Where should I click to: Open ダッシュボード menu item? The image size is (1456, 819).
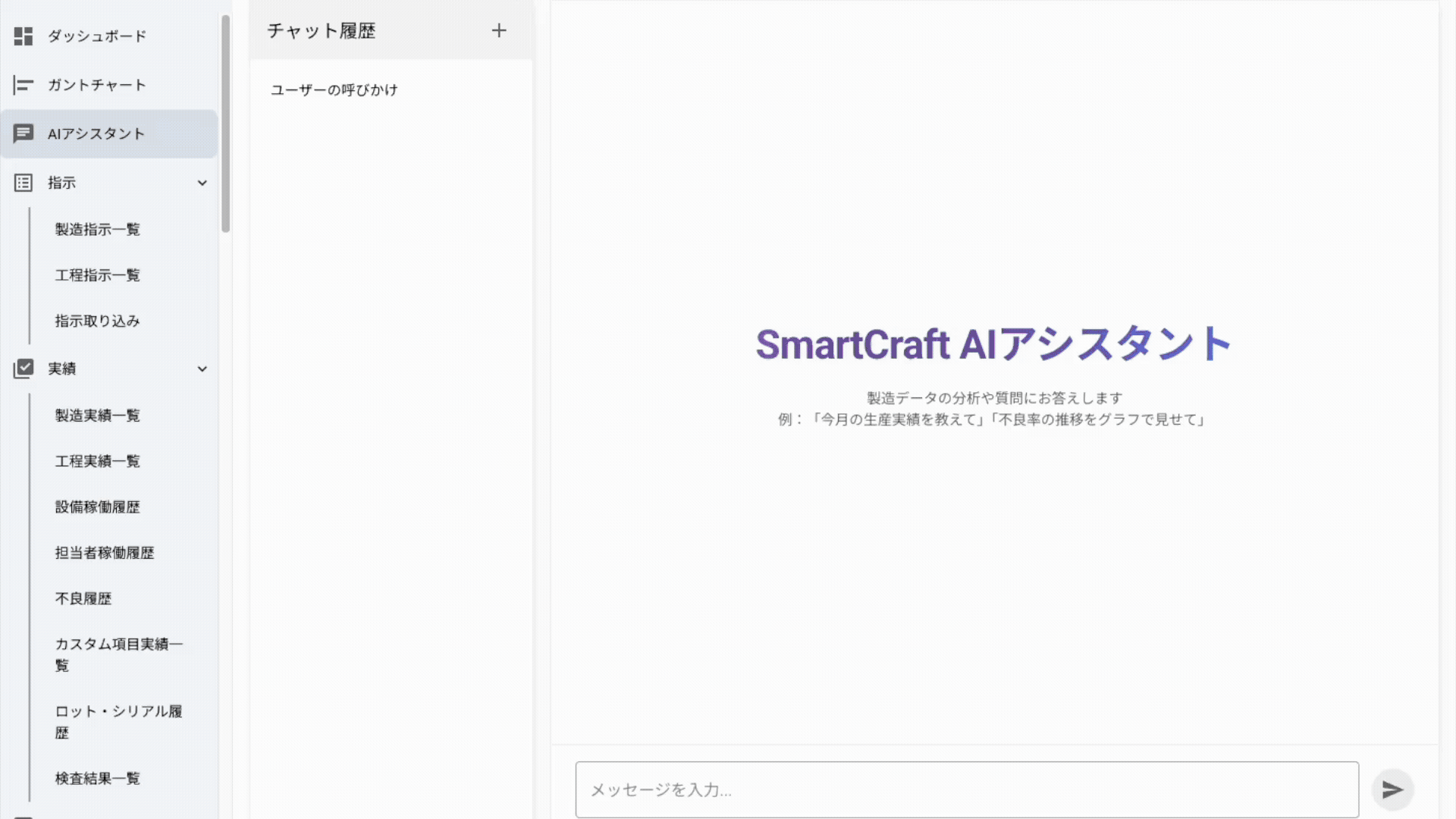pyautogui.click(x=97, y=36)
